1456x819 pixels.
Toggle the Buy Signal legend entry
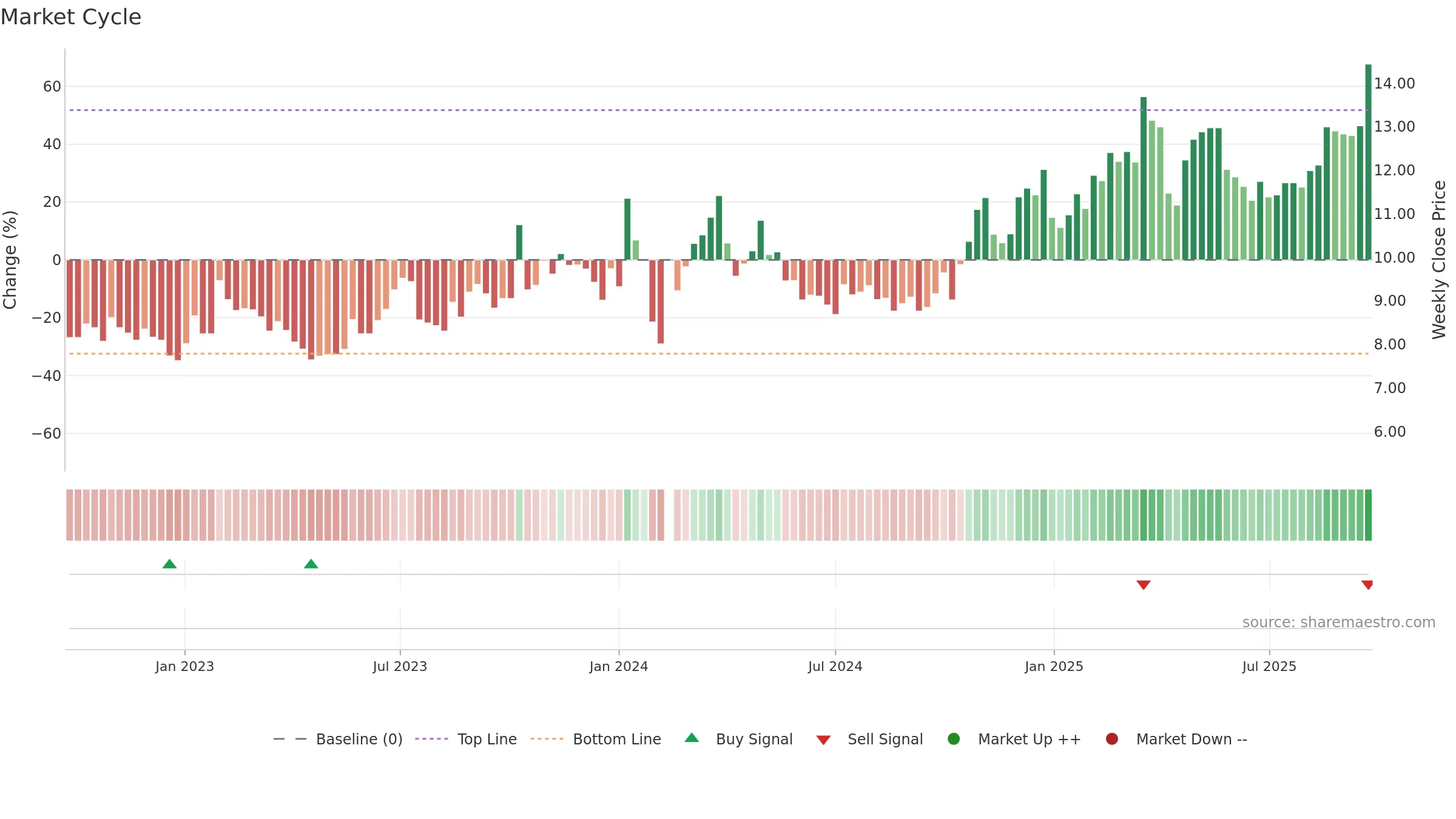[x=738, y=739]
